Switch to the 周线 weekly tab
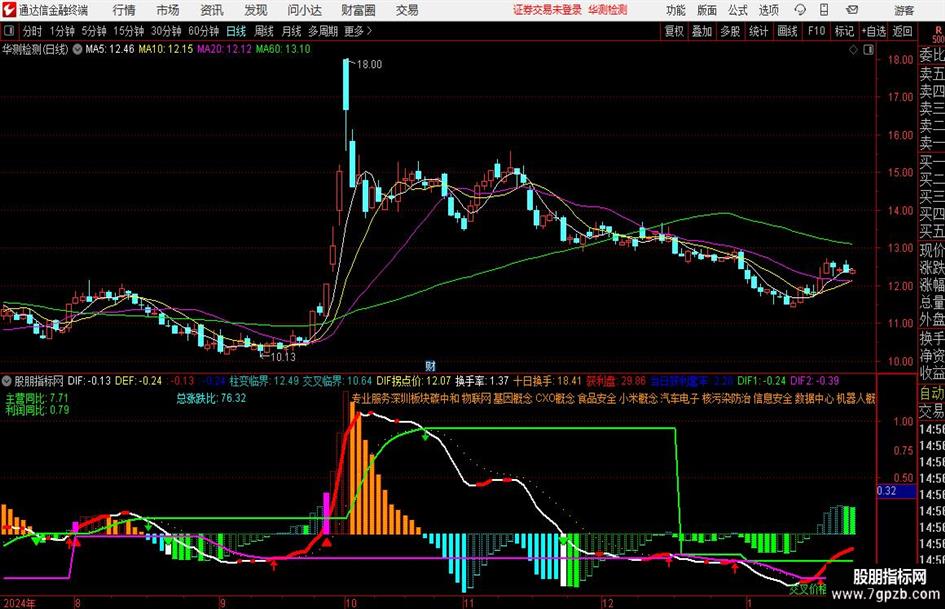The height and width of the screenshot is (609, 945). 264,31
